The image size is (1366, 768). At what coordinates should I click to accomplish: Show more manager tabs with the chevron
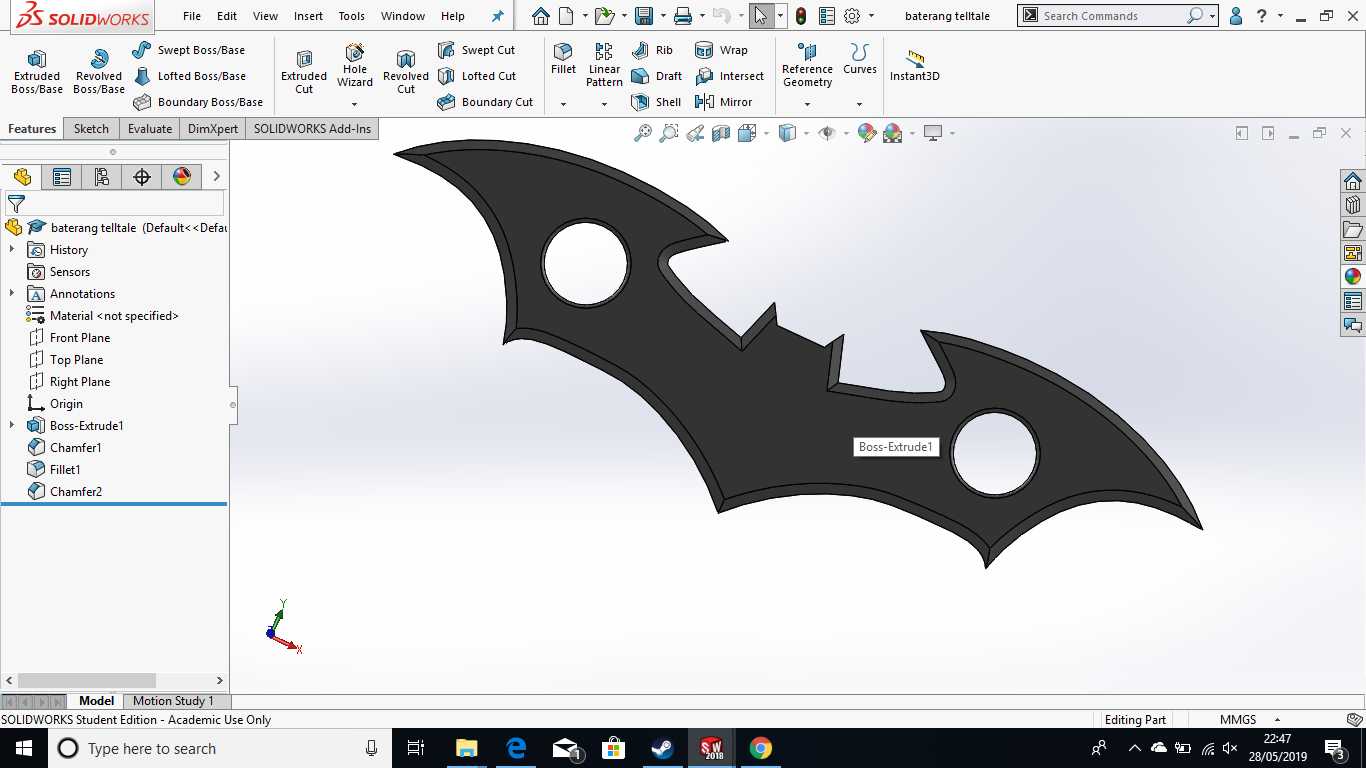coord(216,177)
